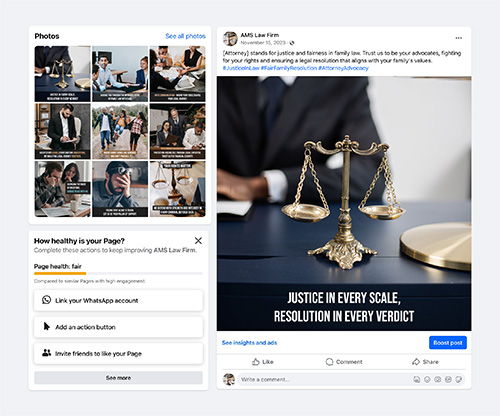500x416 pixels.
Task: Click the Like thumbs-up icon
Action: pos(256,362)
